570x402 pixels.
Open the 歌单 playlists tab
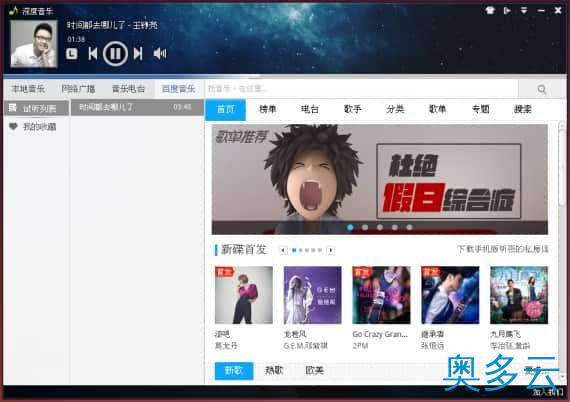click(438, 109)
